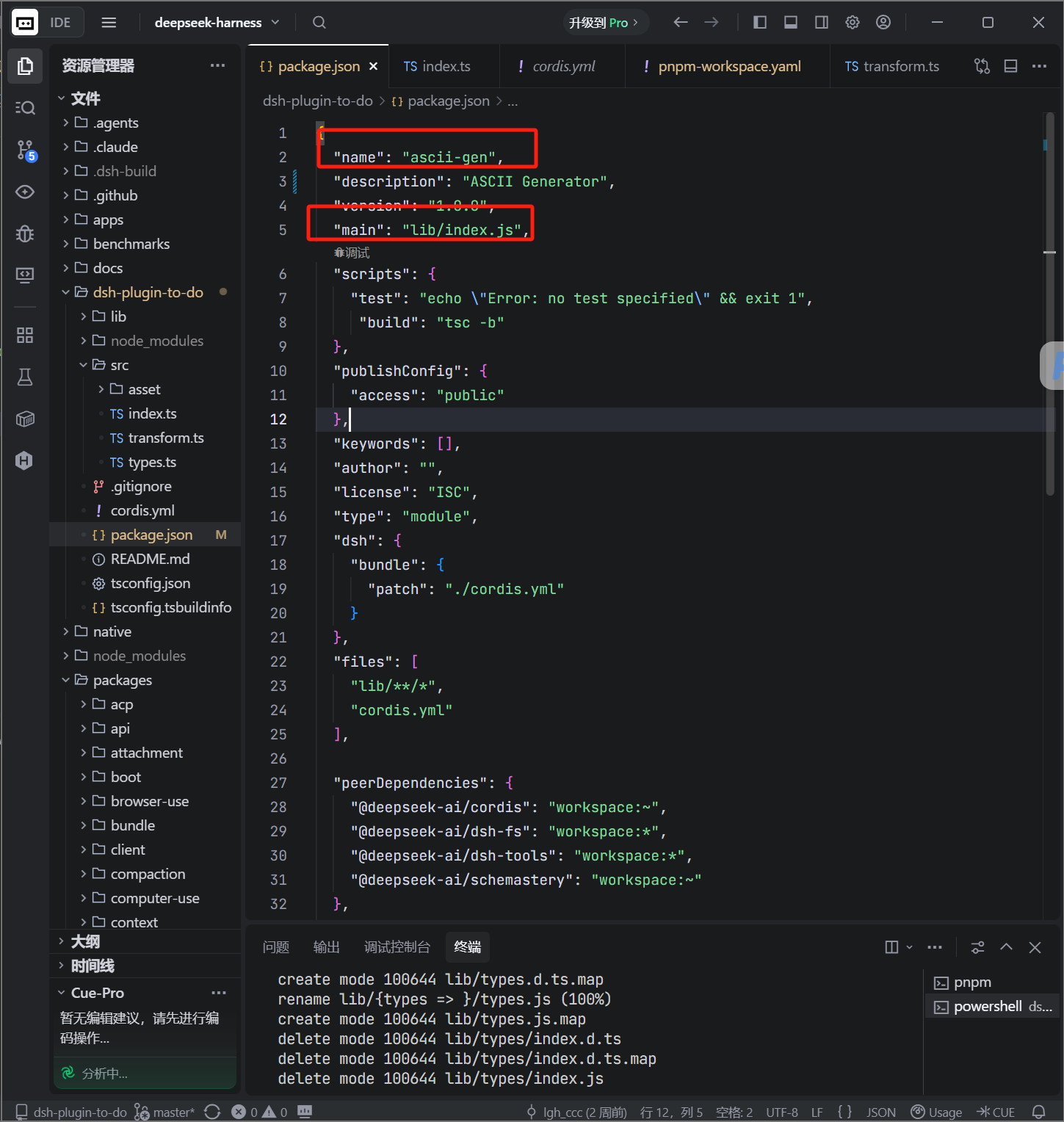Click the master* branch in status bar
The image size is (1064, 1122).
click(x=165, y=1112)
